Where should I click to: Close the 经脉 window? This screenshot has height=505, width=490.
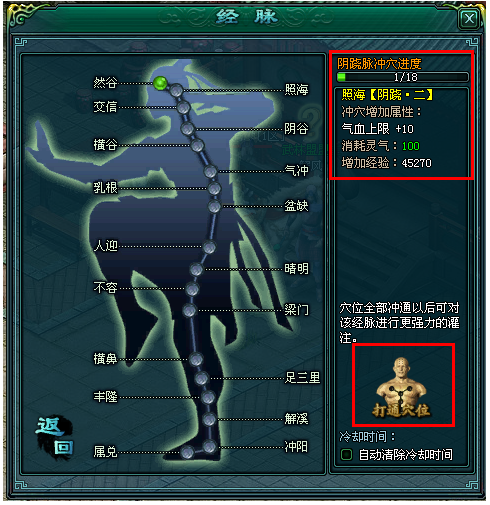pos(470,18)
